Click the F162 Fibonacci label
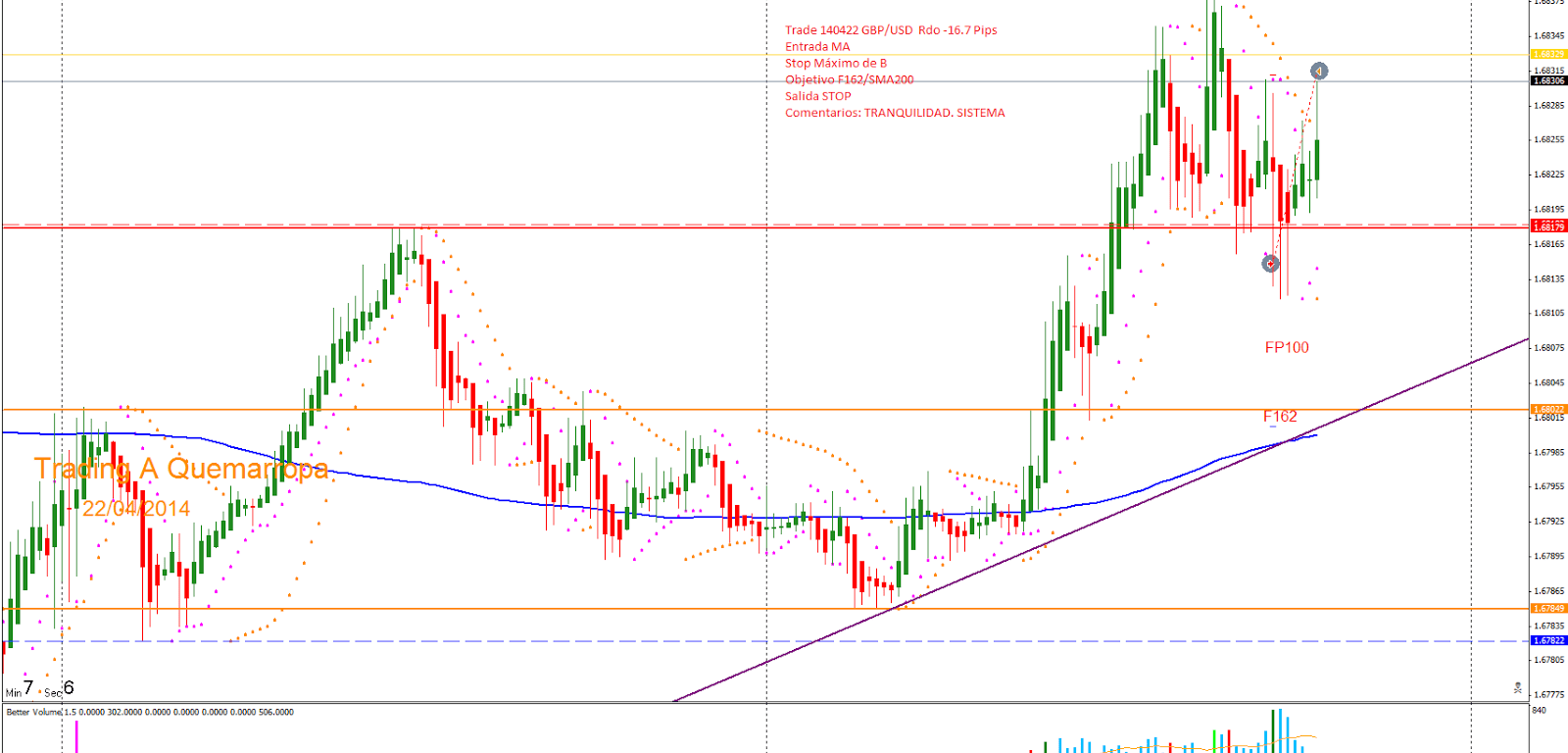The height and width of the screenshot is (753, 1568). (x=1280, y=417)
